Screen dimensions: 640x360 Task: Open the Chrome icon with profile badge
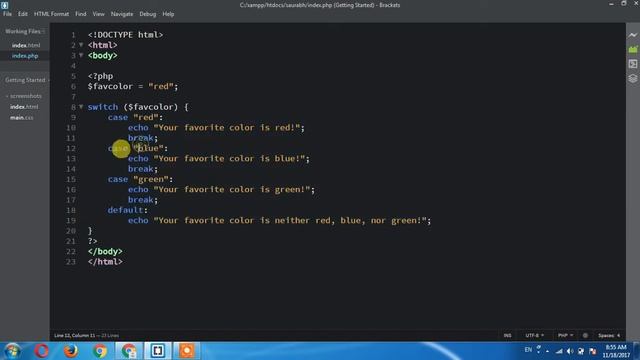point(129,351)
